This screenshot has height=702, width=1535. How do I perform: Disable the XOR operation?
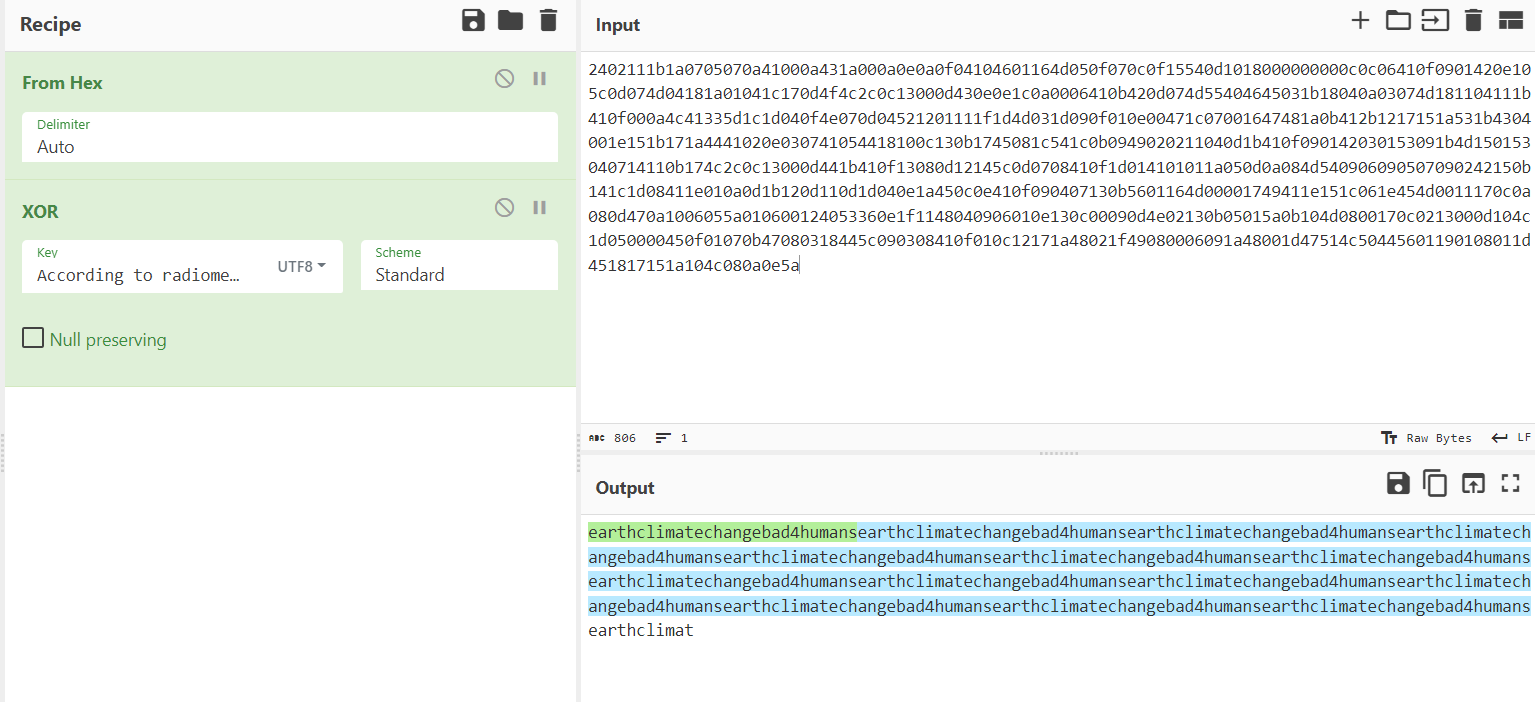(505, 208)
